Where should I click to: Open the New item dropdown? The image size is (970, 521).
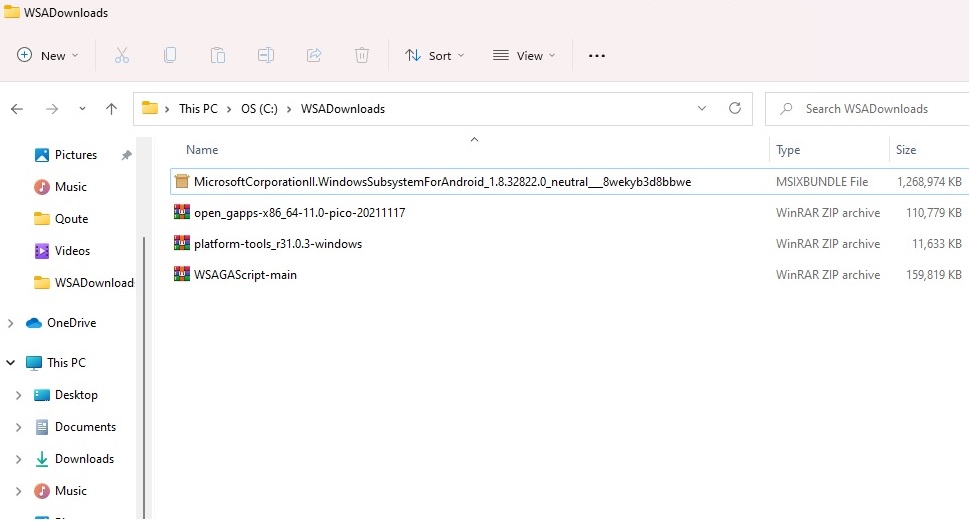tap(48, 56)
